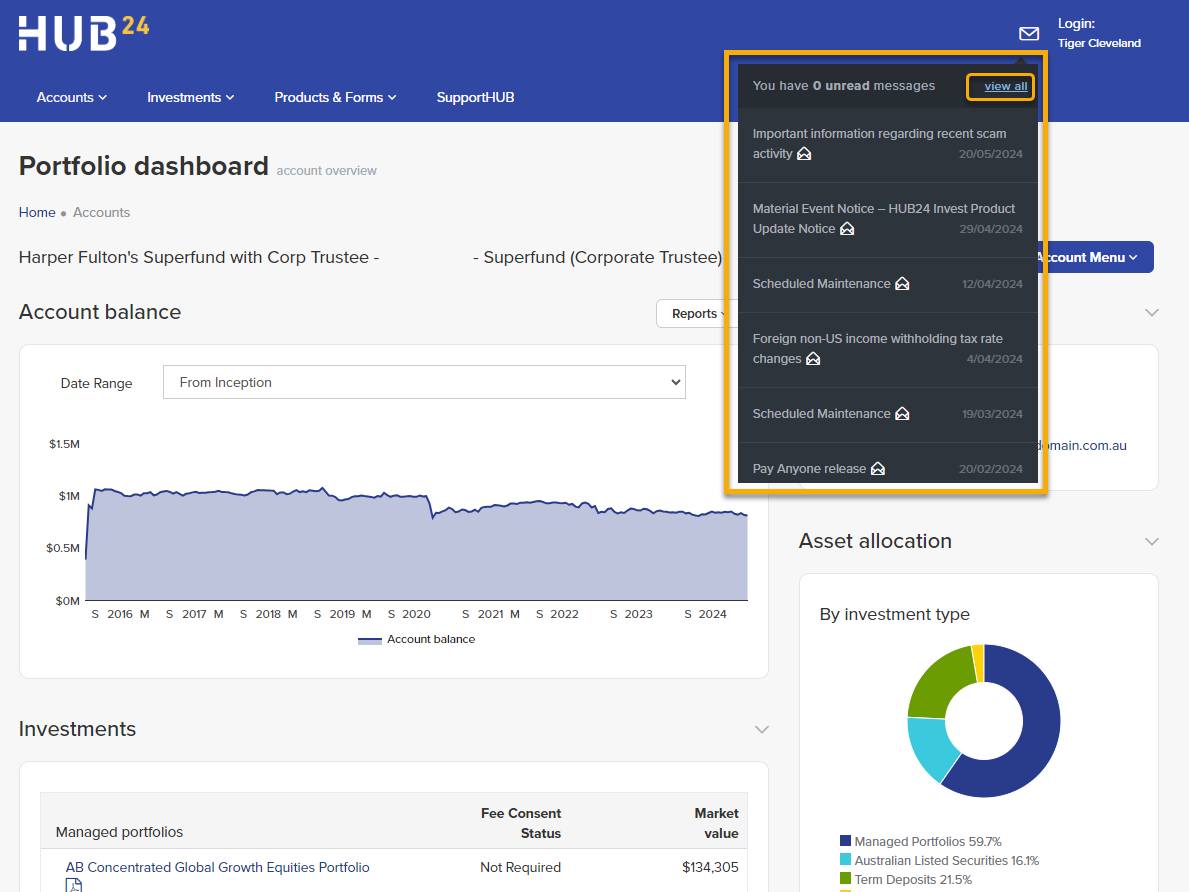The width and height of the screenshot is (1189, 892).
Task: Click the Managed Portfolios legend swatch
Action: (845, 840)
